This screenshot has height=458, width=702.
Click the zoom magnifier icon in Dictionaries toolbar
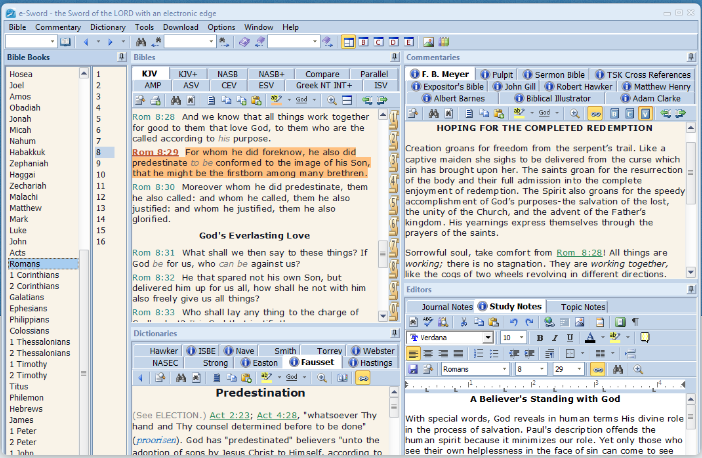click(x=321, y=378)
